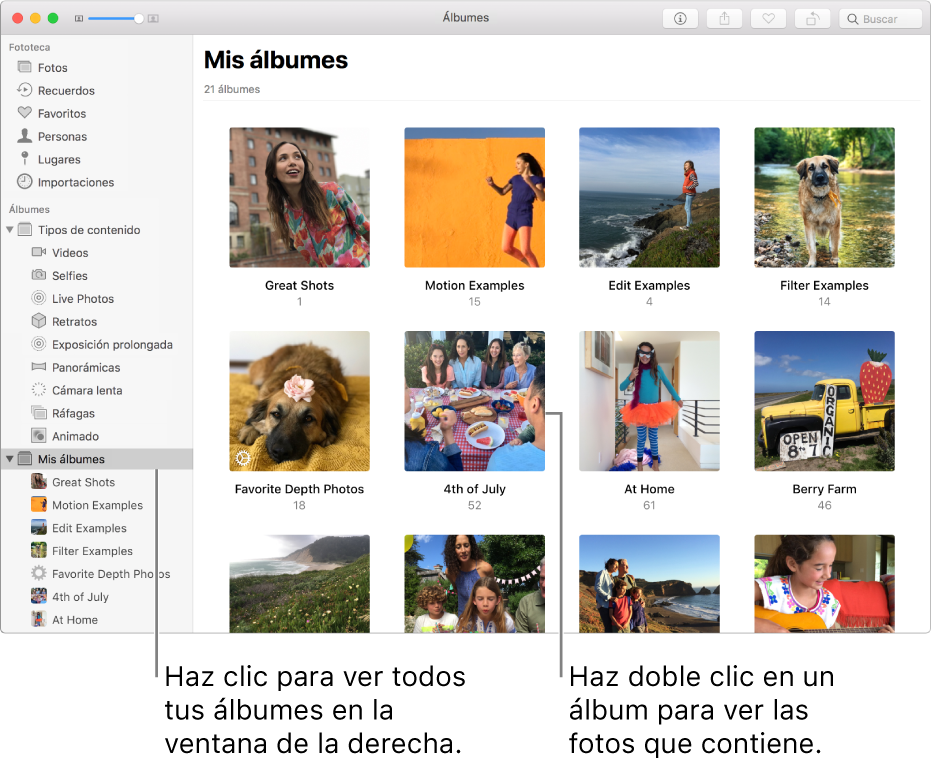Collapse the Tipos de contenido group
The height and width of the screenshot is (766, 931).
pos(10,230)
